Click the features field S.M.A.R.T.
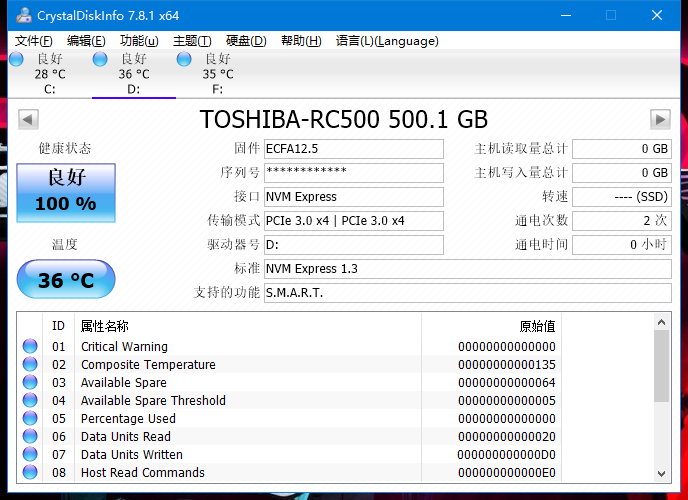 click(468, 293)
